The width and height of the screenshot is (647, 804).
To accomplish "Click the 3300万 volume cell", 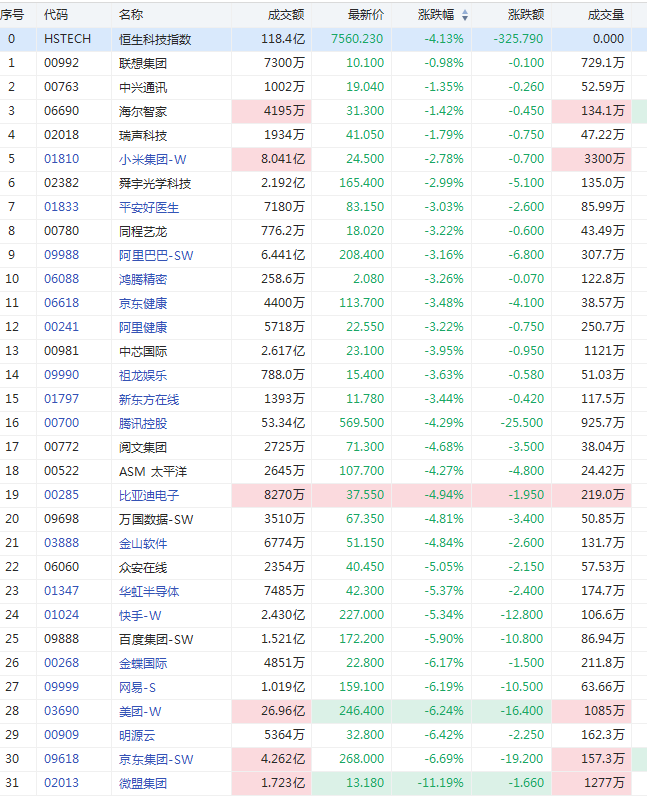I will tap(604, 159).
